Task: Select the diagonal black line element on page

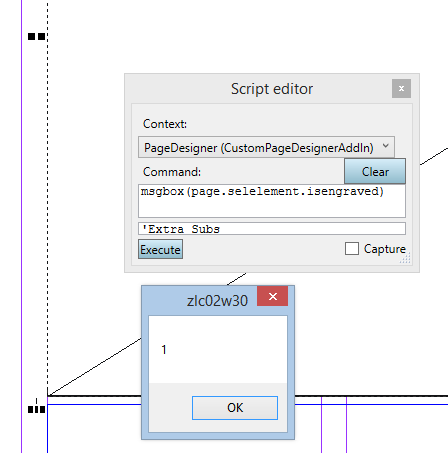Action: 94,367
